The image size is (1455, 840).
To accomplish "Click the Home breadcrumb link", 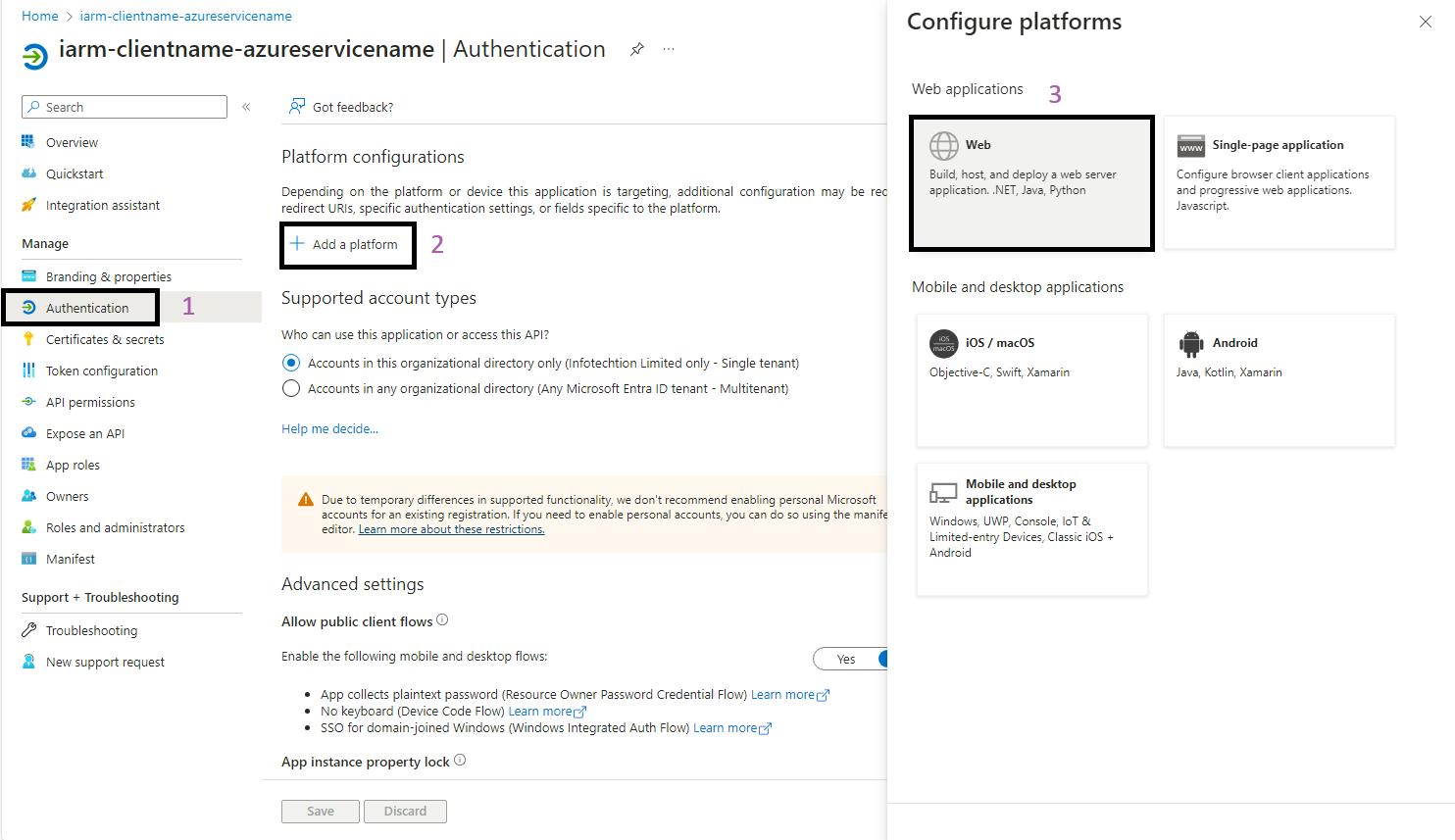I will click(40, 16).
